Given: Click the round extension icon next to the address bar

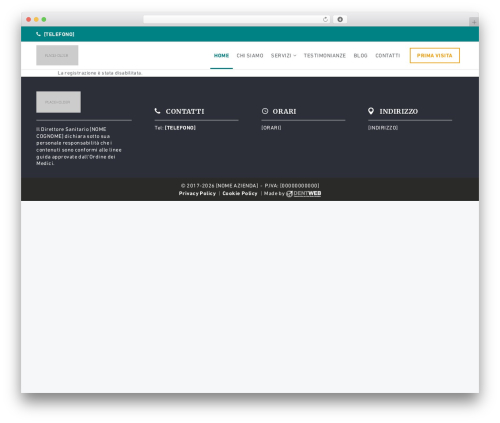Looking at the screenshot, I should pyautogui.click(x=340, y=19).
